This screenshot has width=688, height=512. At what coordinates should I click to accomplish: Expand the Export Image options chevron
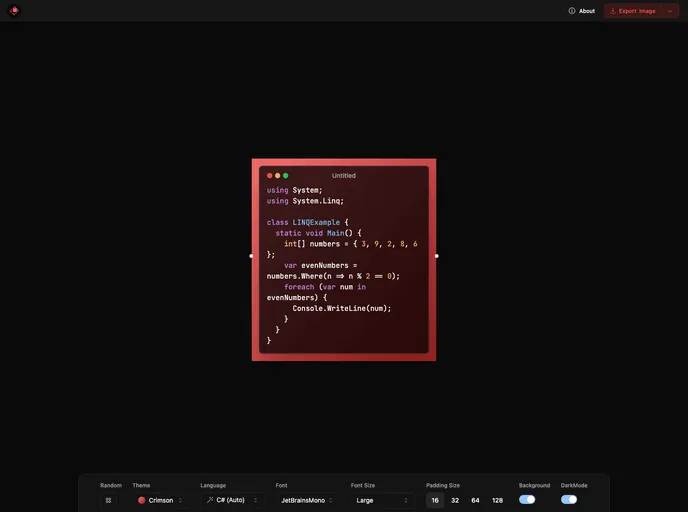click(670, 11)
